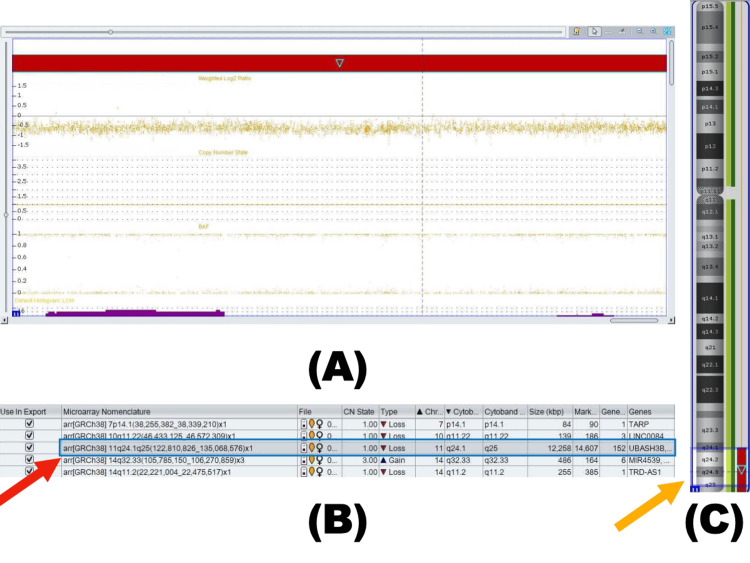The image size is (750, 563).
Task: Click the Weighted Log2 Ratio graph label
Action: 224,78
